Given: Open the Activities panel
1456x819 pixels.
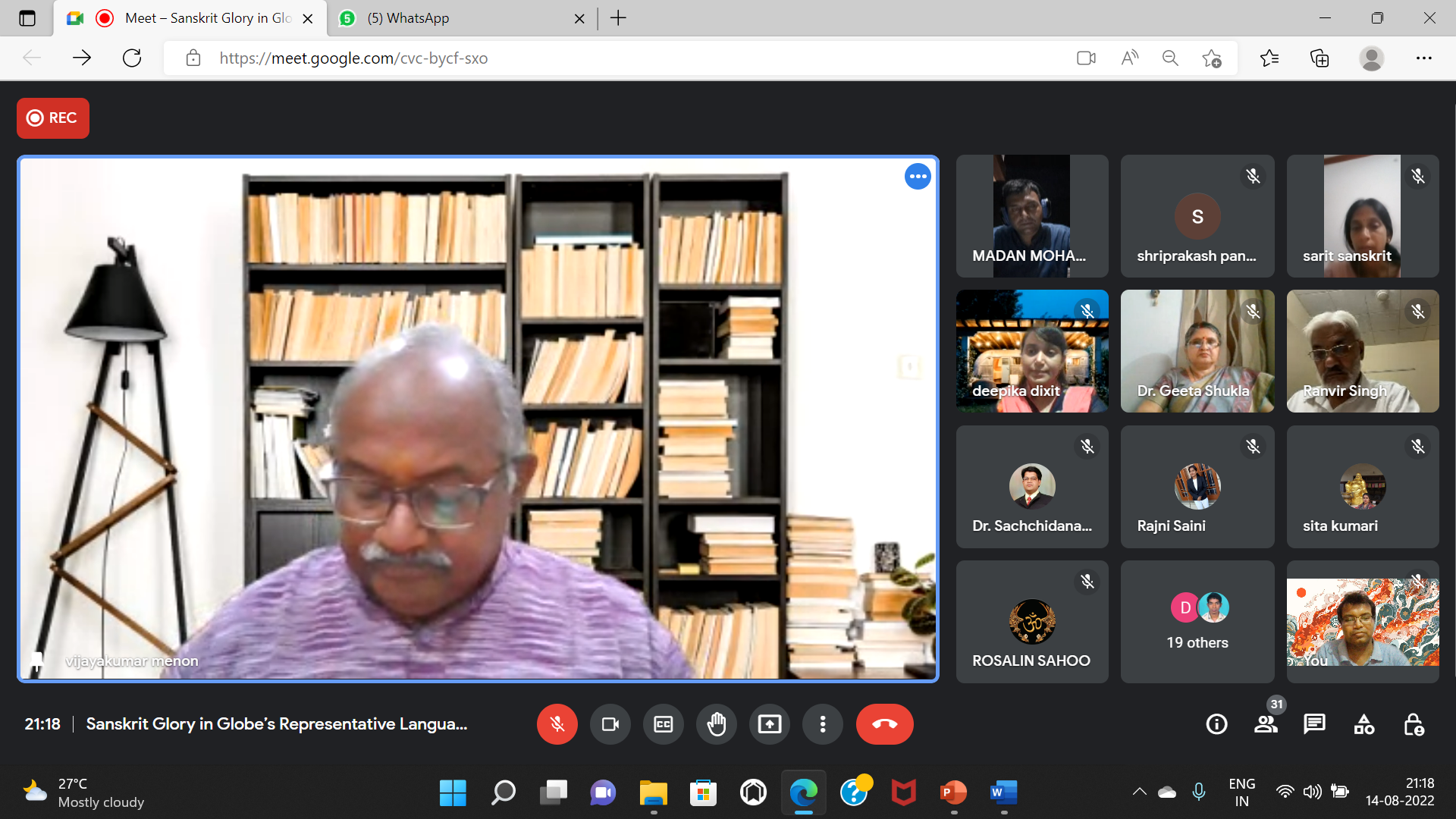Looking at the screenshot, I should (1363, 724).
